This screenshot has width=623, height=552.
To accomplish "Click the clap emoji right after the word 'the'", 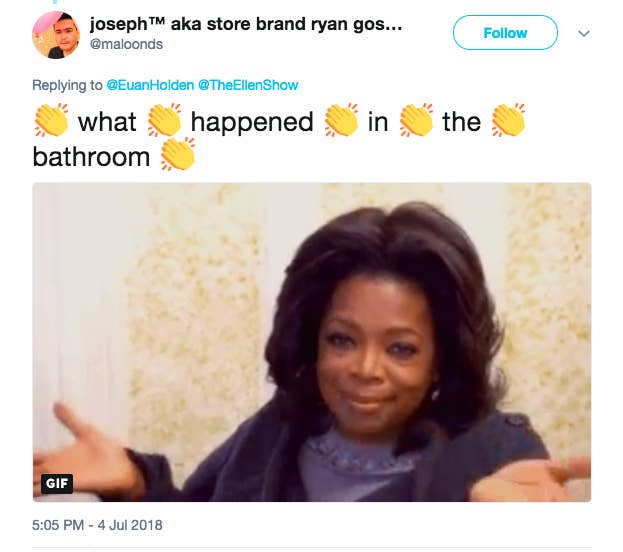I will (509, 120).
